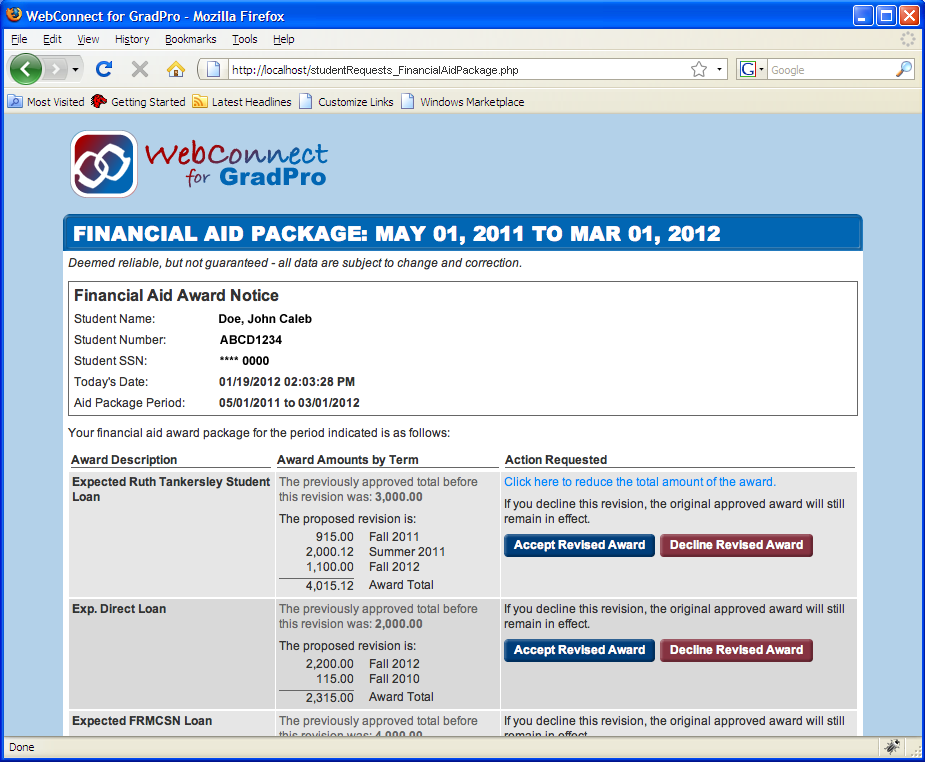Open the Customize Links bookmark
The height and width of the screenshot is (762, 925).
(x=346, y=101)
